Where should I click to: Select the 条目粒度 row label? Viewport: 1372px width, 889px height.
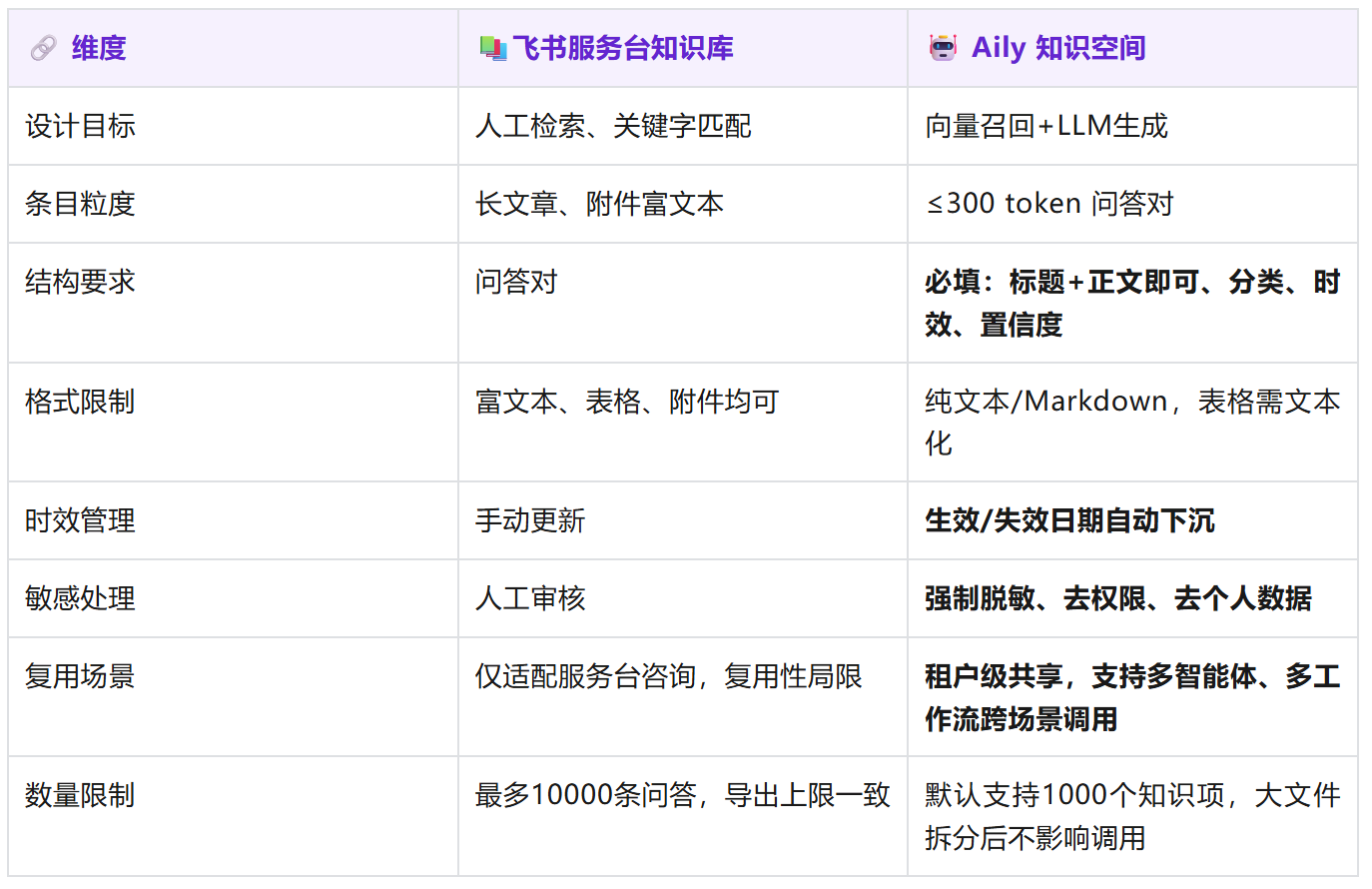coord(80,204)
